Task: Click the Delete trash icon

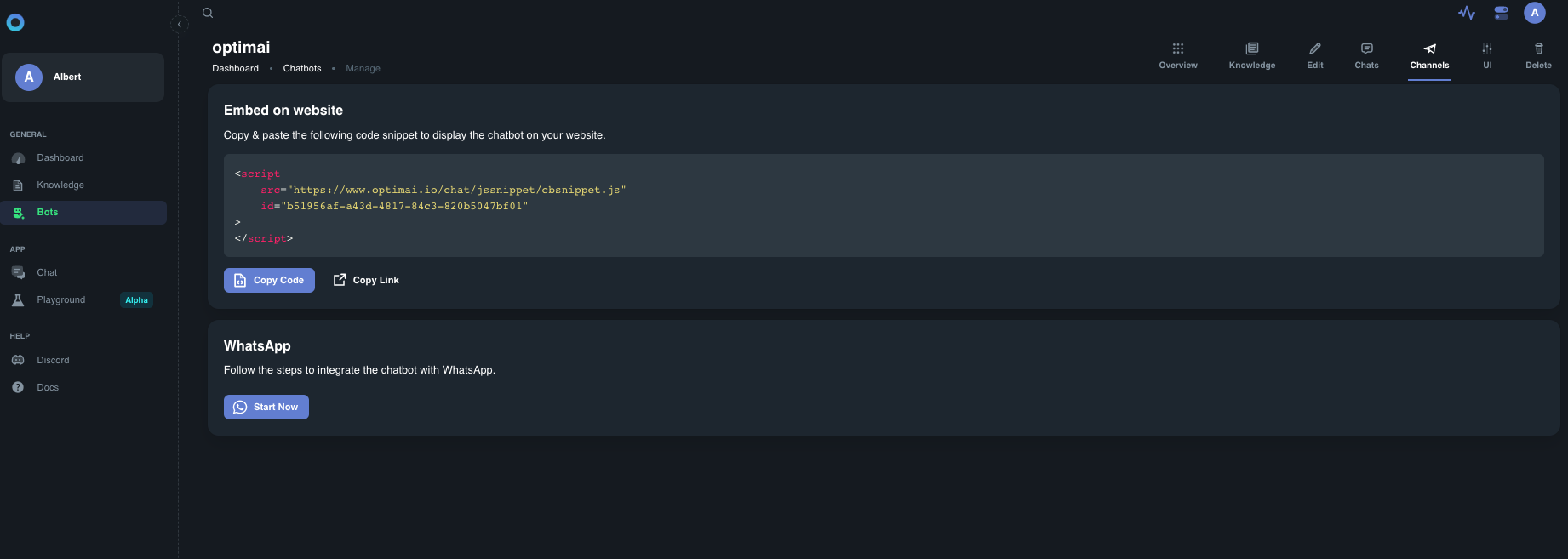Action: point(1539,48)
